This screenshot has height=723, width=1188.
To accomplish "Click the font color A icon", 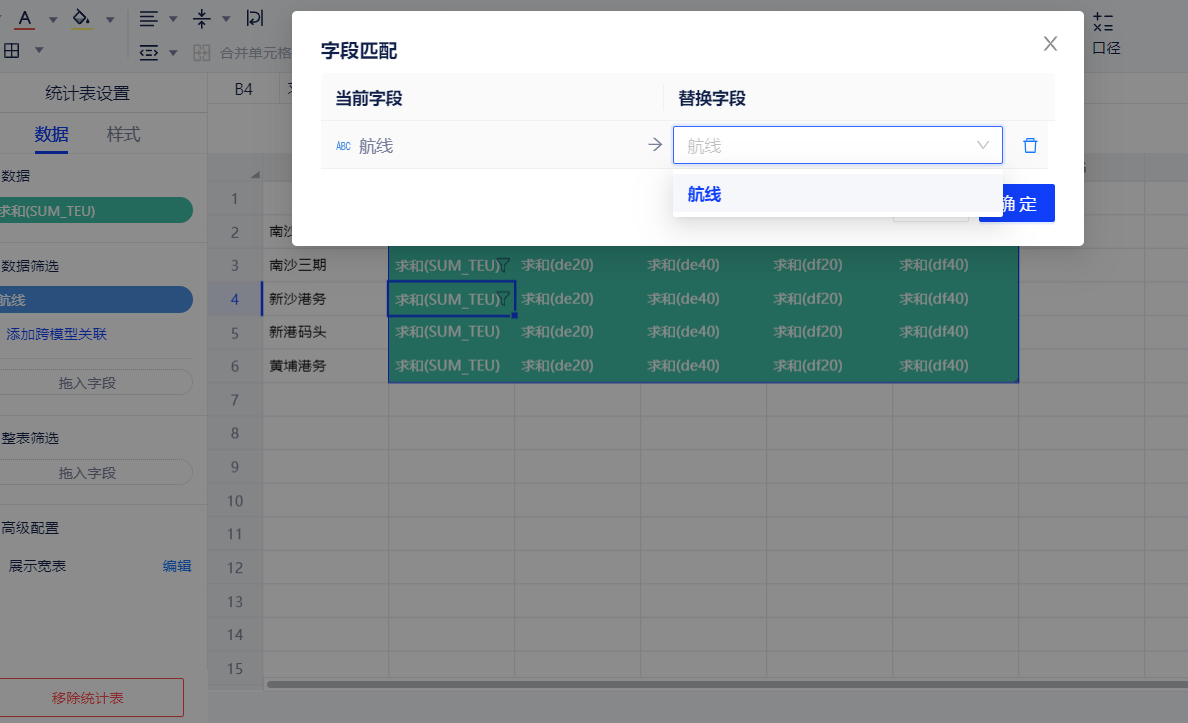I will point(25,19).
